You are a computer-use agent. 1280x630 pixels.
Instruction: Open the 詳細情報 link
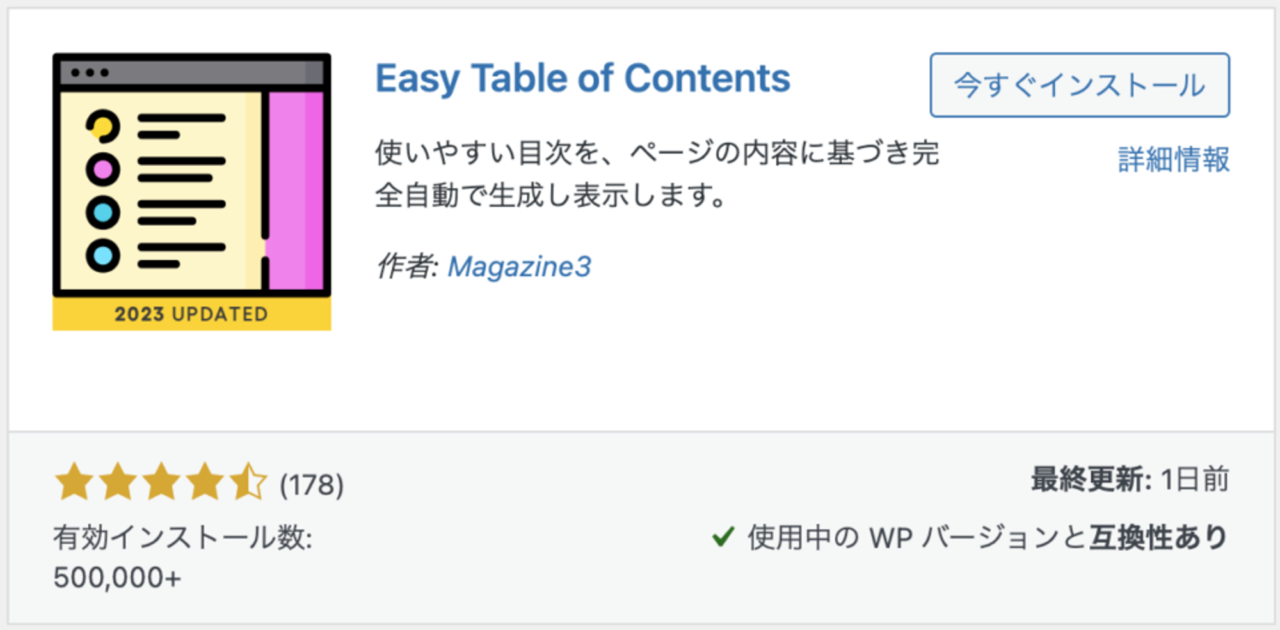tap(1173, 159)
